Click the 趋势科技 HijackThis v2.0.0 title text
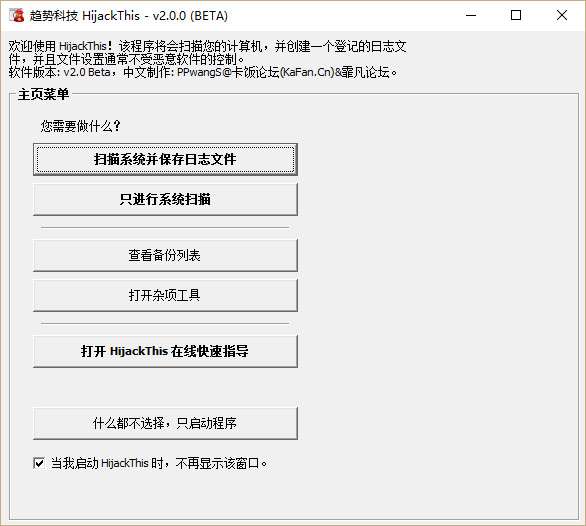 click(129, 16)
